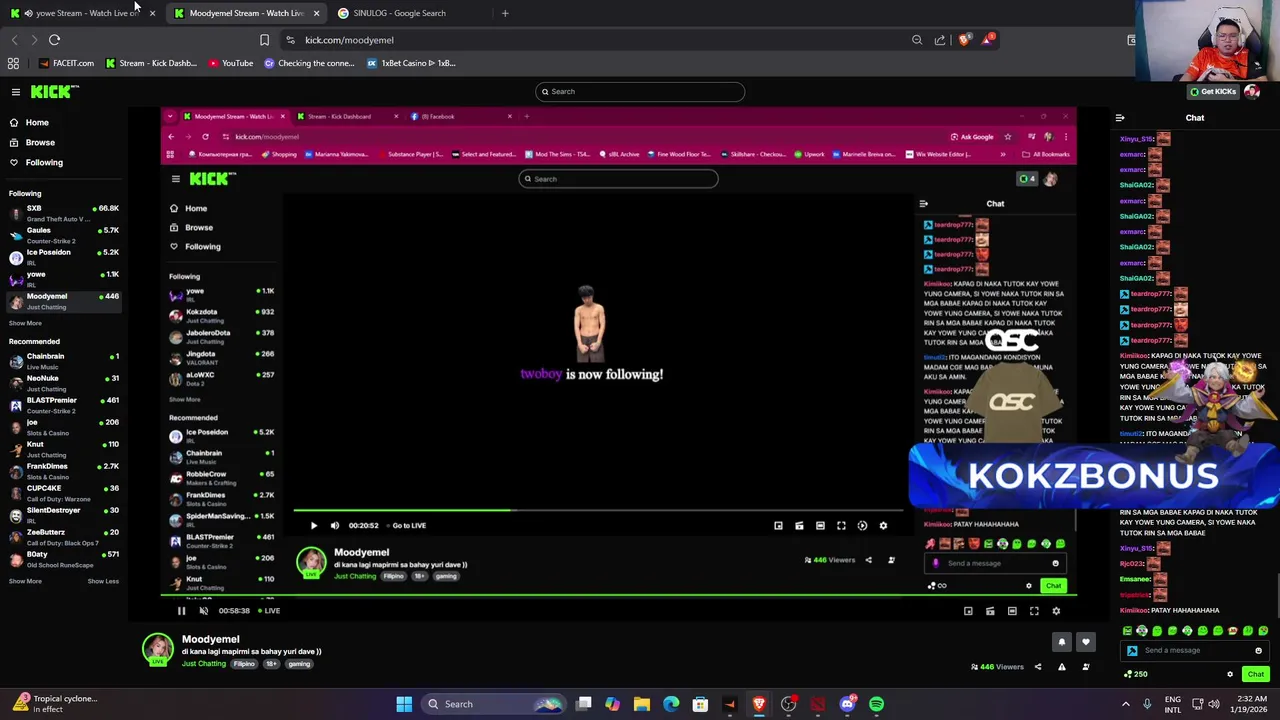Open the user profile avatar in the Kick header
The image size is (1280, 720).
tap(1252, 91)
